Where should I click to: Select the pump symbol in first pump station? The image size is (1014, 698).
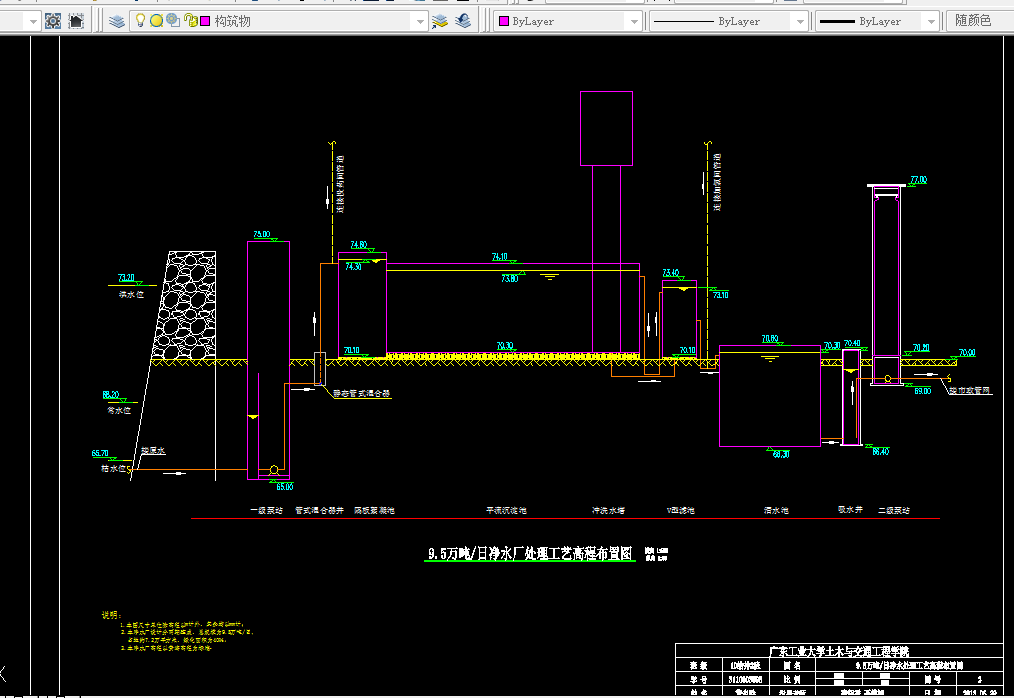(x=274, y=470)
